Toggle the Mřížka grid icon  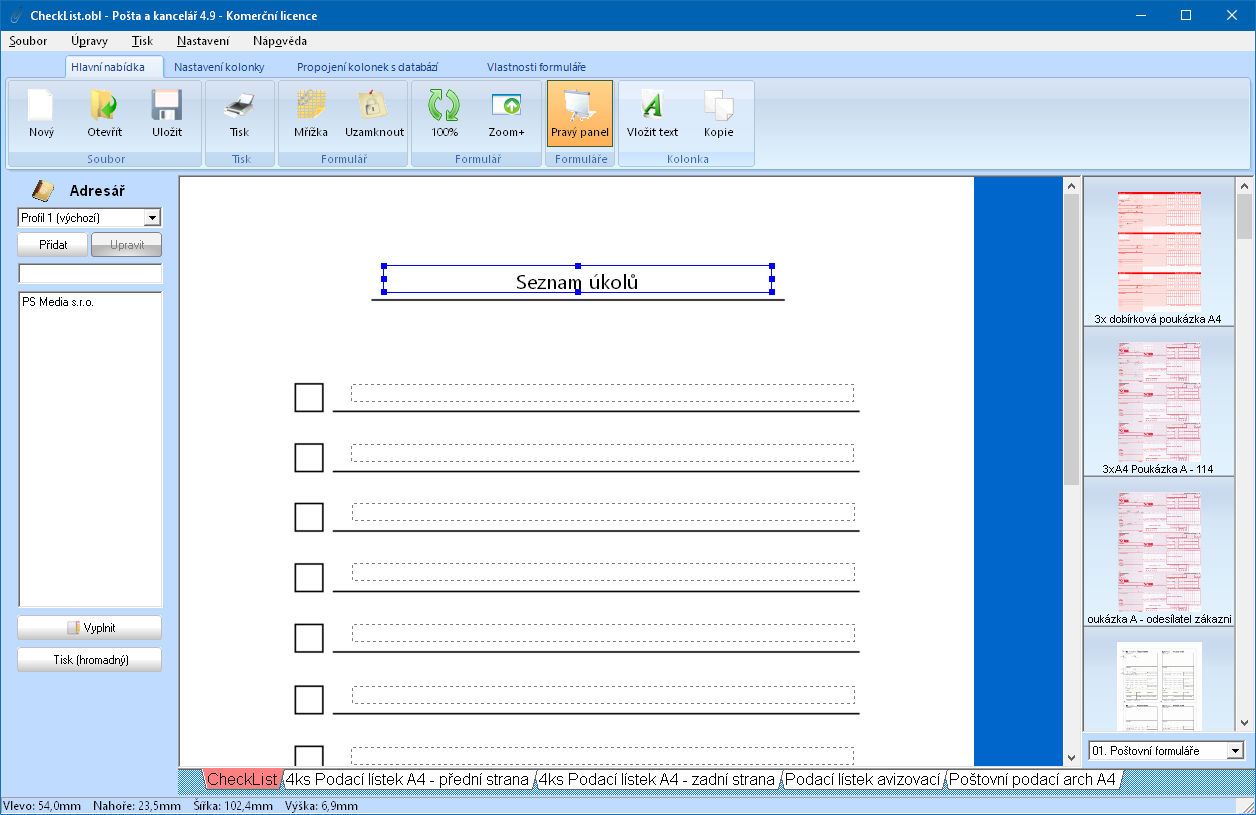(x=311, y=107)
